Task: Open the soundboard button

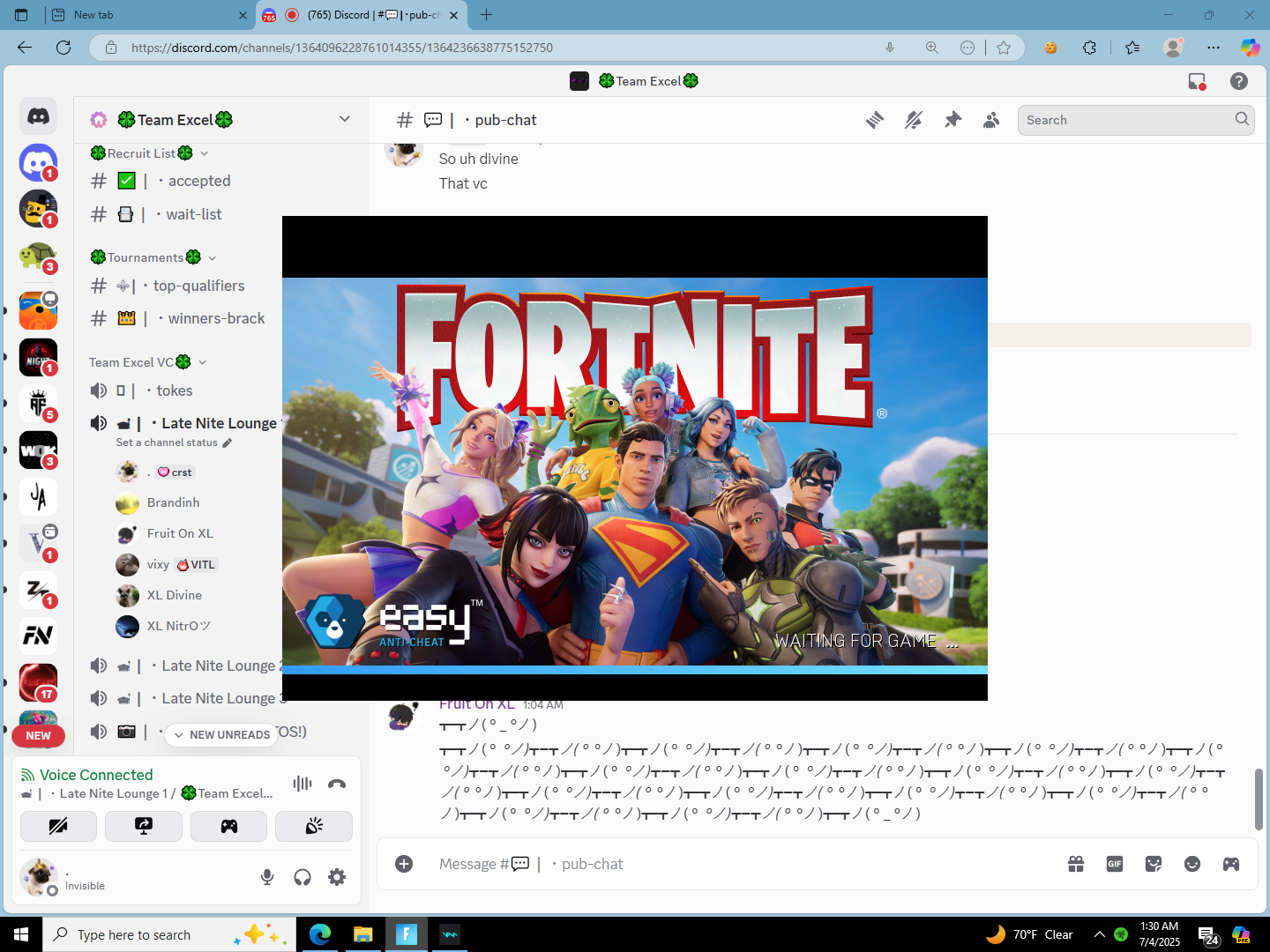Action: [x=314, y=826]
